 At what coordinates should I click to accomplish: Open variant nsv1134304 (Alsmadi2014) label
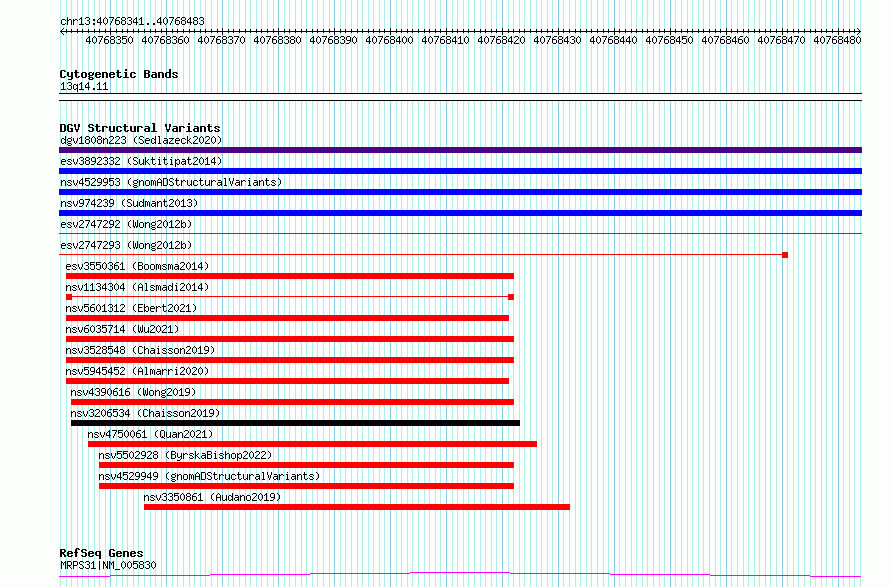click(x=137, y=287)
